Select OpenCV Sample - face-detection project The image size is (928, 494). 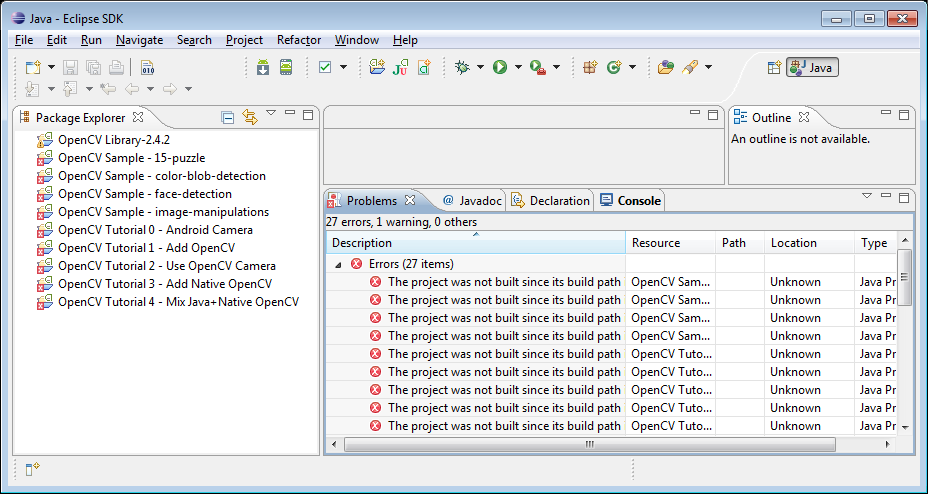(134, 194)
